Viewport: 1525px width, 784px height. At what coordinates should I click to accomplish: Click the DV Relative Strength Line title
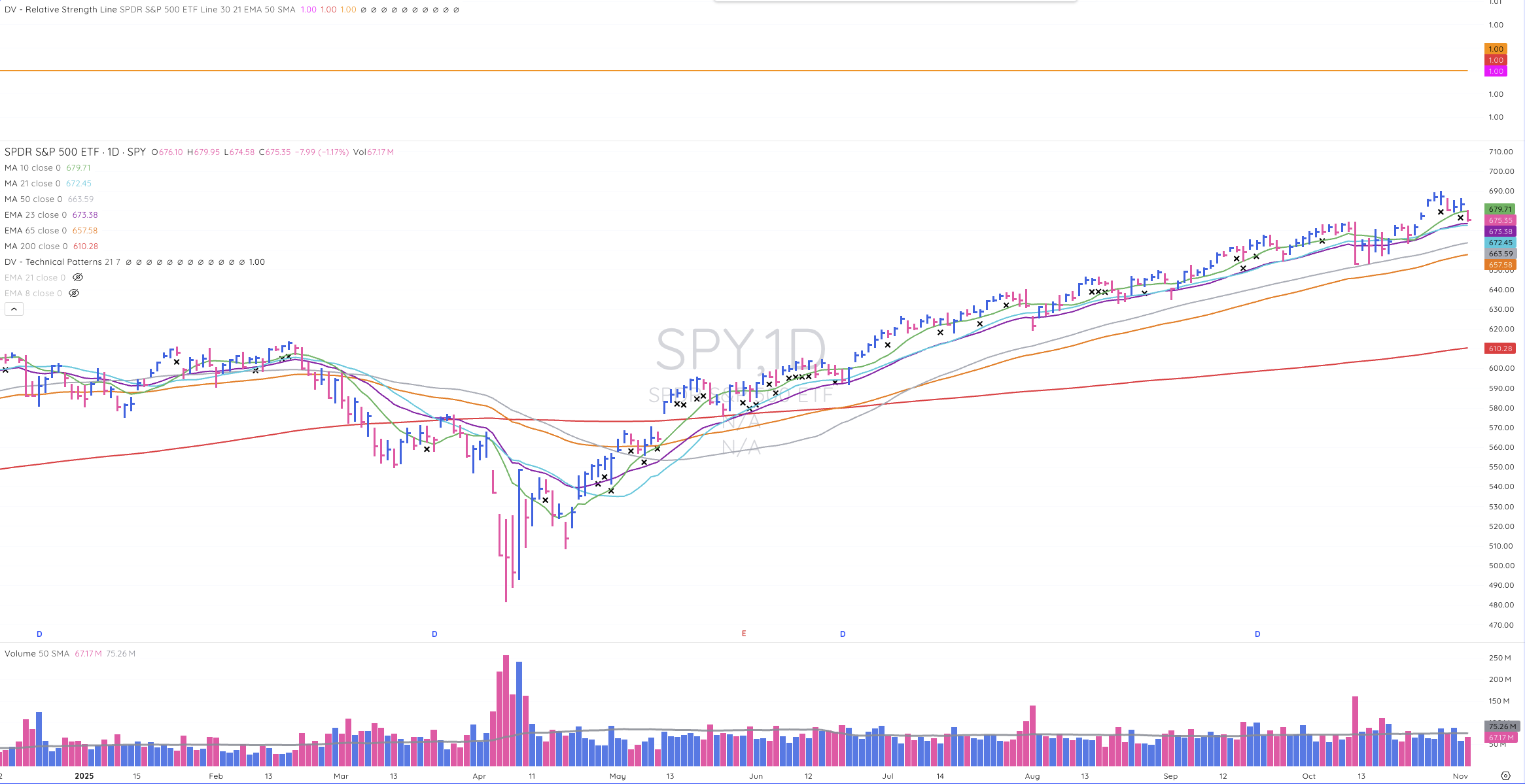(59, 9)
